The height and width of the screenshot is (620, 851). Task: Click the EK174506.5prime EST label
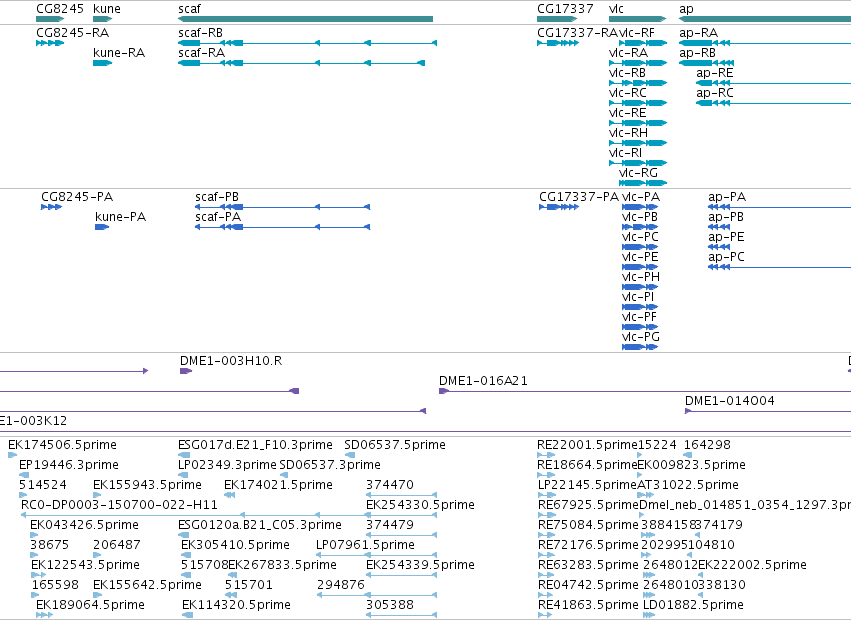[62, 445]
